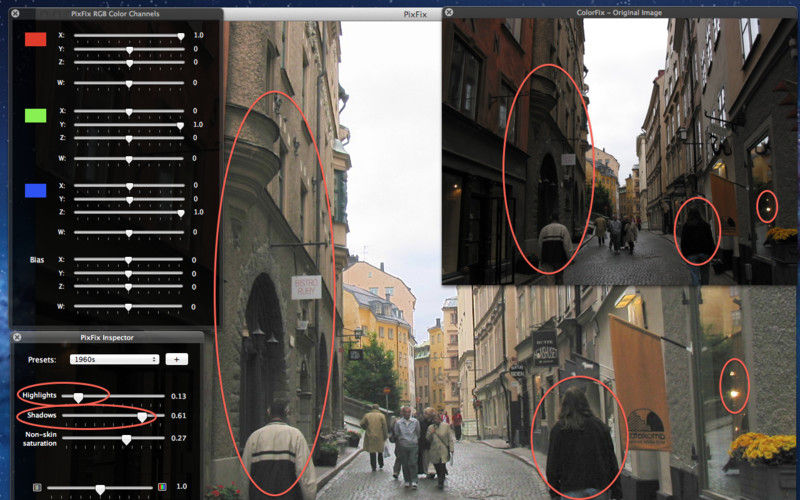Click the Highlights value 0.13
Viewport: 800px width, 500px height.
179,396
